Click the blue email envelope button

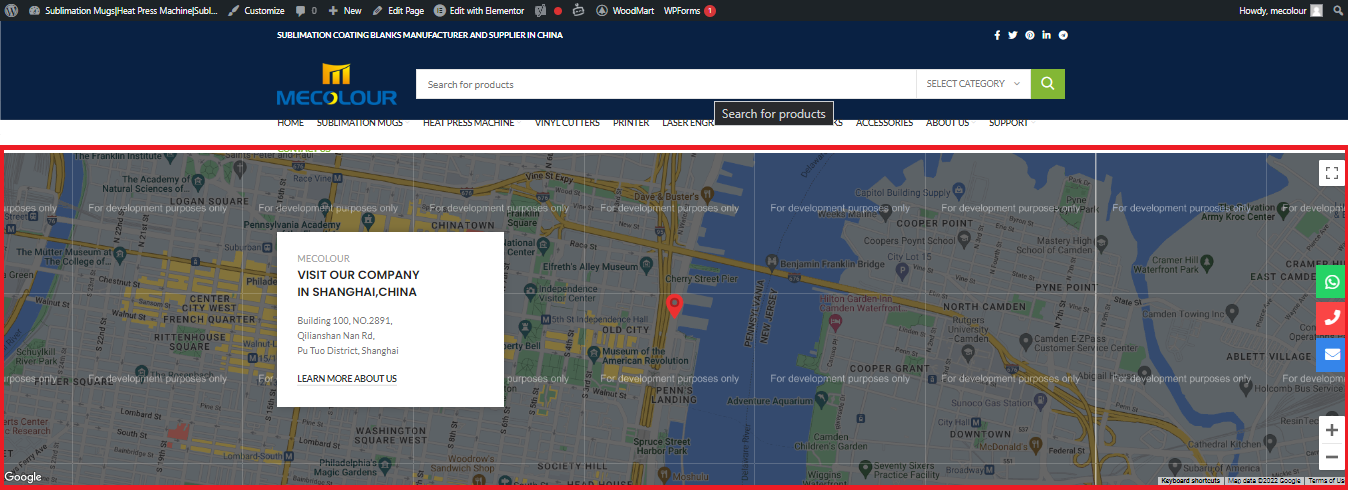pos(1331,355)
